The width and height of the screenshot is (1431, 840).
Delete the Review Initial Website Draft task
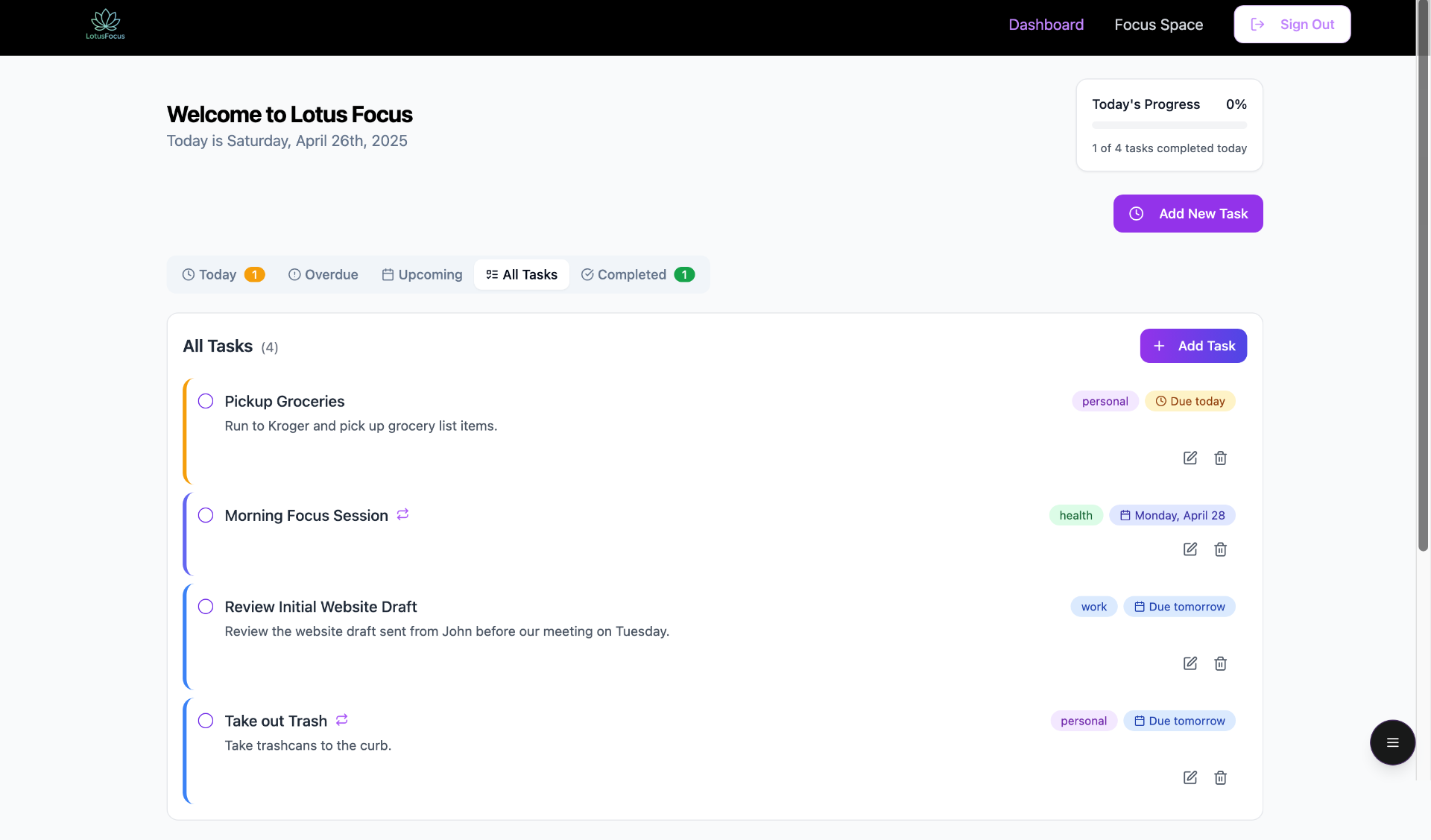pyautogui.click(x=1220, y=663)
